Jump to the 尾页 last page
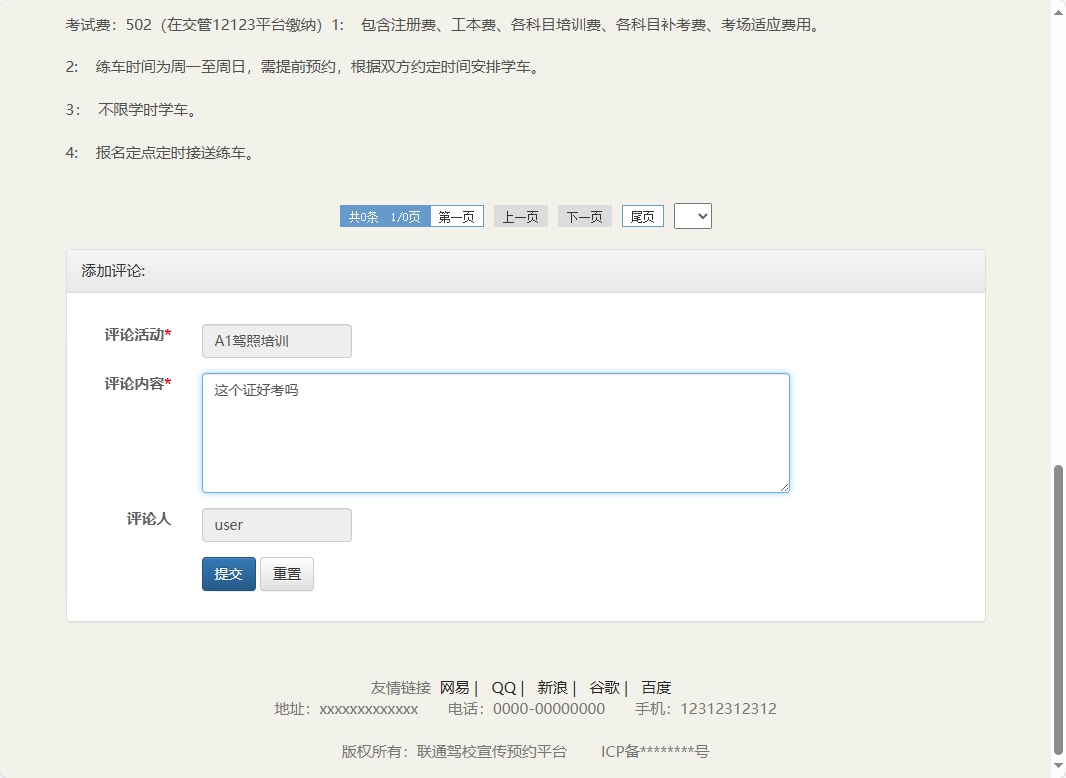Image resolution: width=1066 pixels, height=778 pixels. point(642,215)
